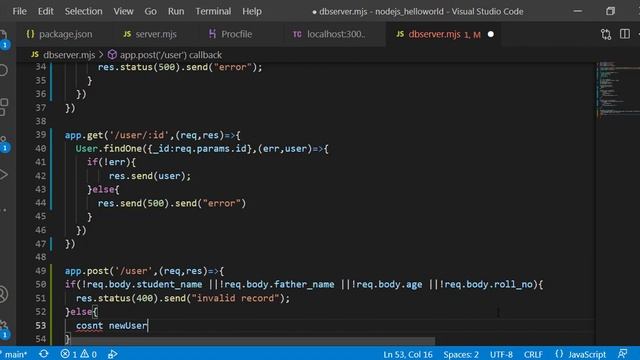Change indentation via Spaces: 2
Screen dimensions: 640x360
coord(461,354)
